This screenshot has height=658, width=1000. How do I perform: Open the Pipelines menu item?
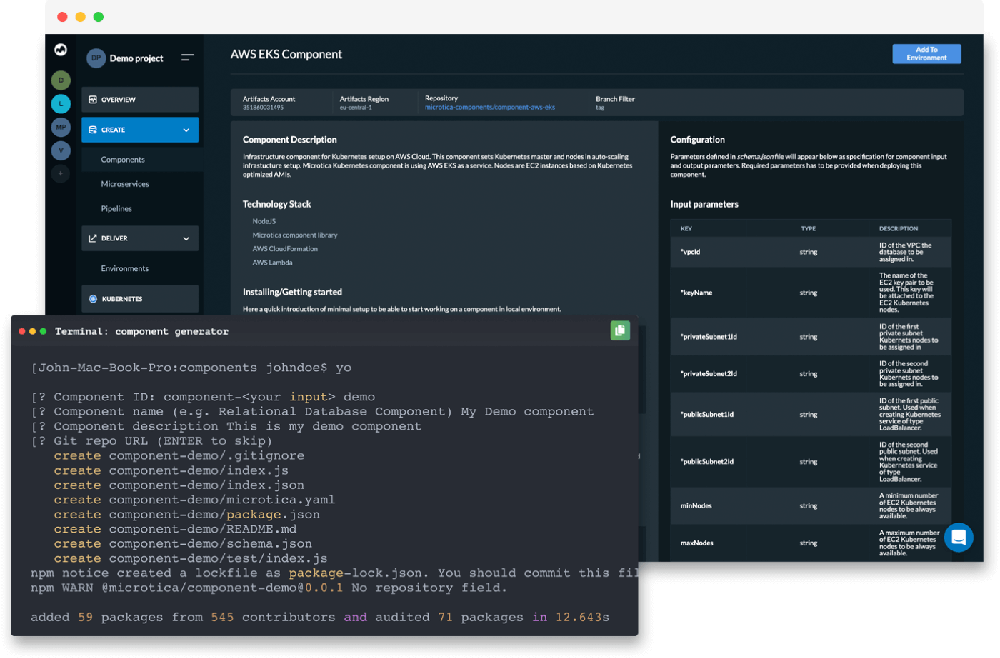(x=116, y=208)
